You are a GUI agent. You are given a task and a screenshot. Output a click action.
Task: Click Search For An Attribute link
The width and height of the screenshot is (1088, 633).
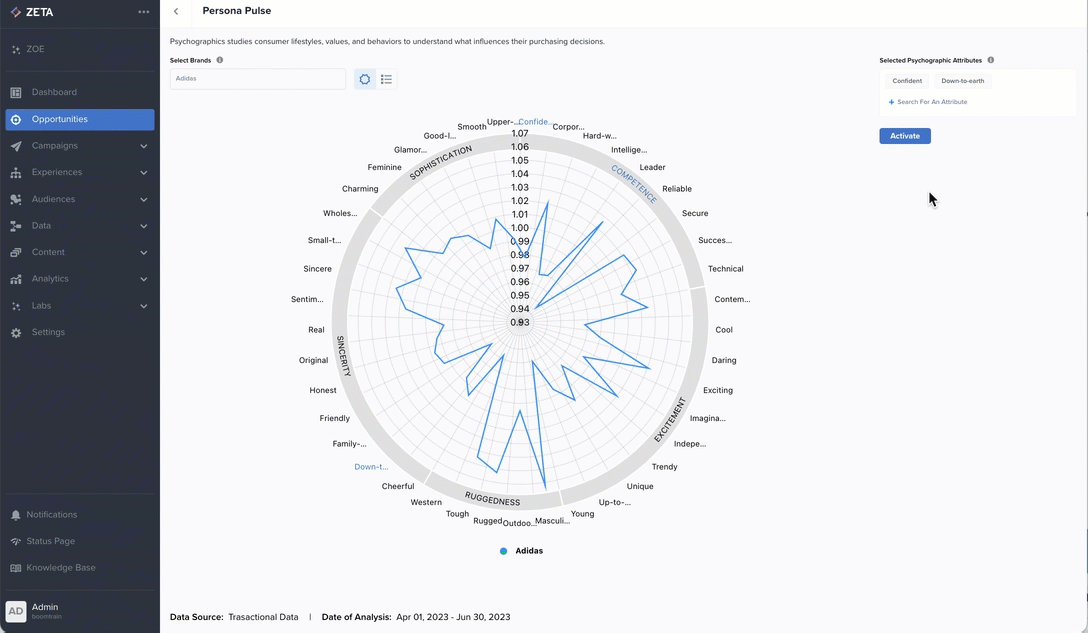click(x=931, y=102)
